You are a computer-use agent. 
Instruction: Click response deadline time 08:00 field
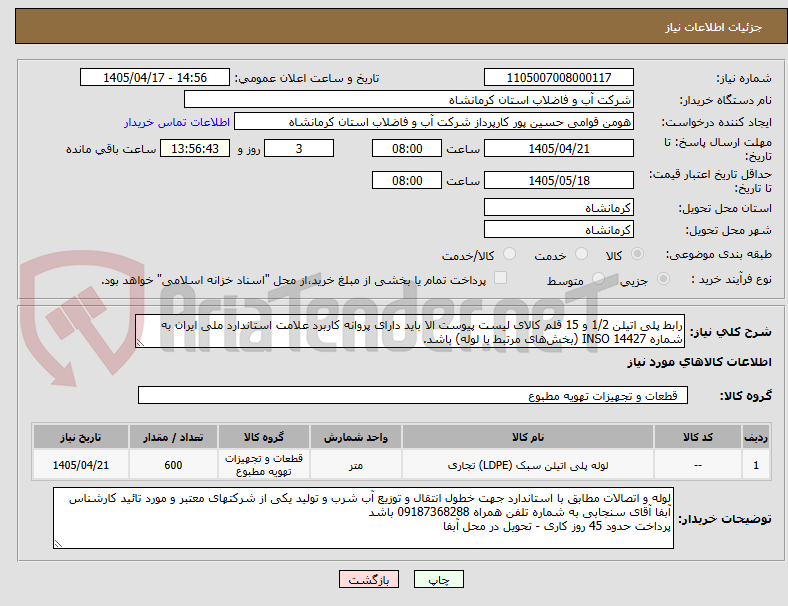(407, 148)
